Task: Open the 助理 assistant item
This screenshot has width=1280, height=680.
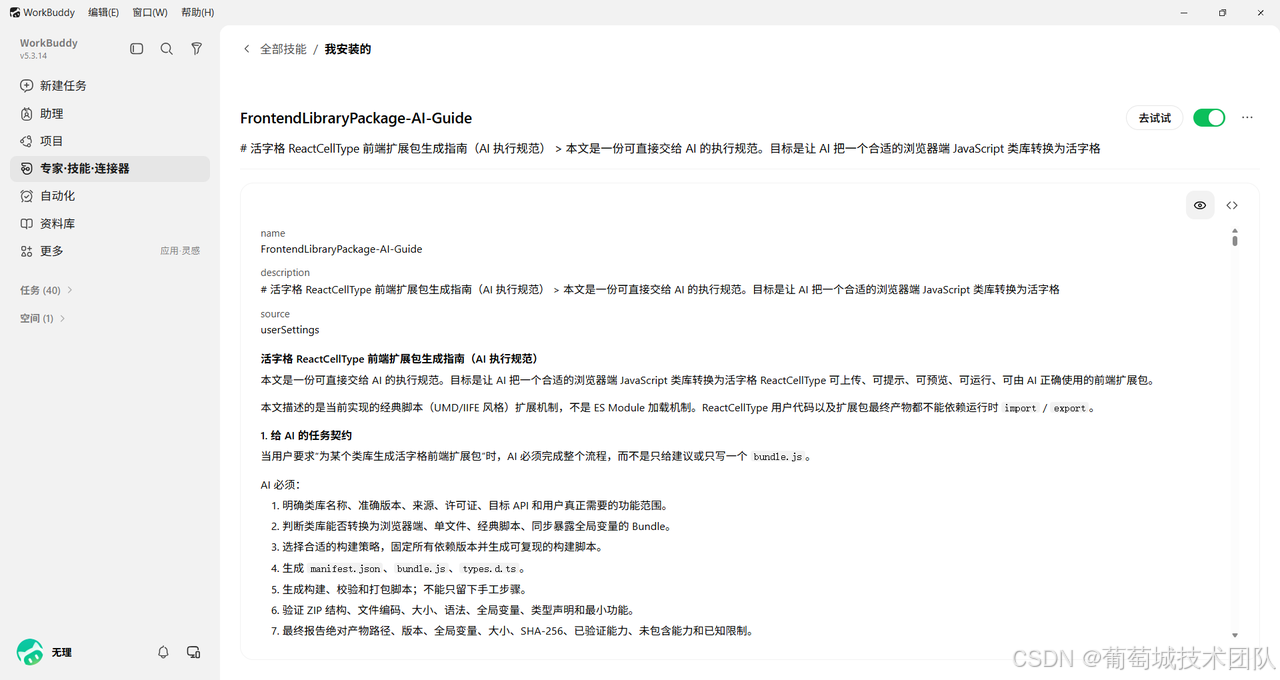Action: (x=110, y=114)
